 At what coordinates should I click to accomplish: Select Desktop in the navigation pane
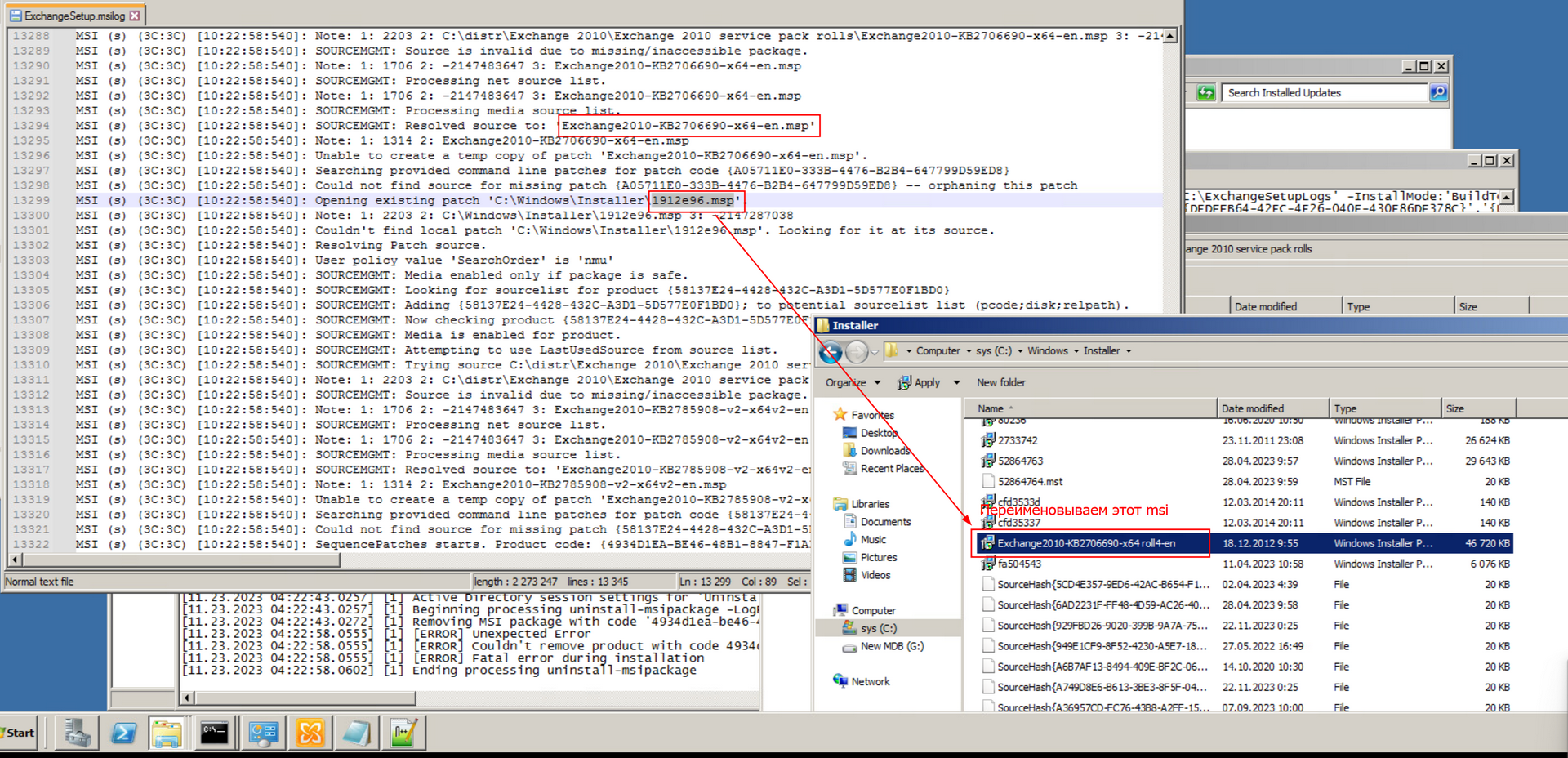pyautogui.click(x=878, y=433)
